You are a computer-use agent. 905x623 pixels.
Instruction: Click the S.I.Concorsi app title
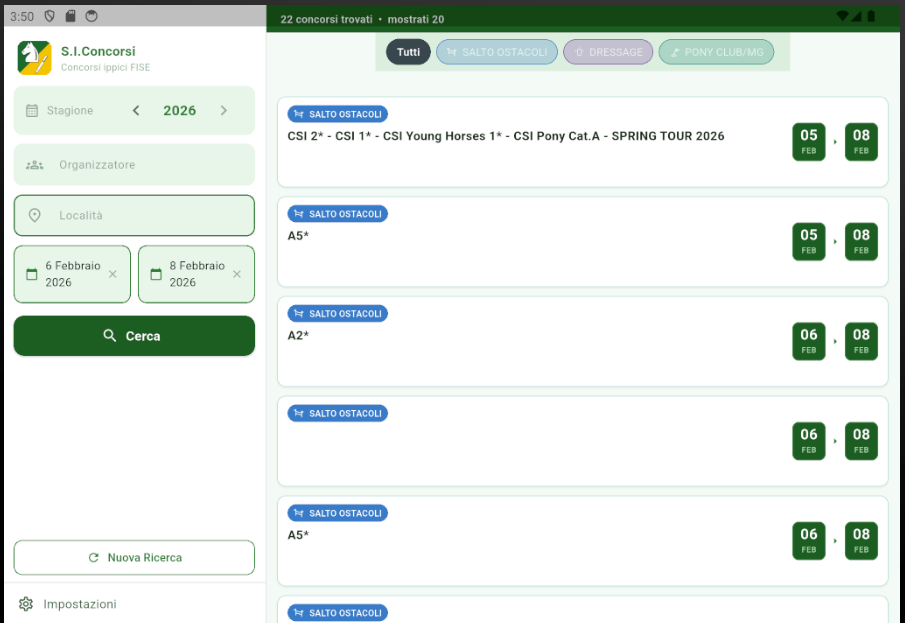[x=98, y=51]
